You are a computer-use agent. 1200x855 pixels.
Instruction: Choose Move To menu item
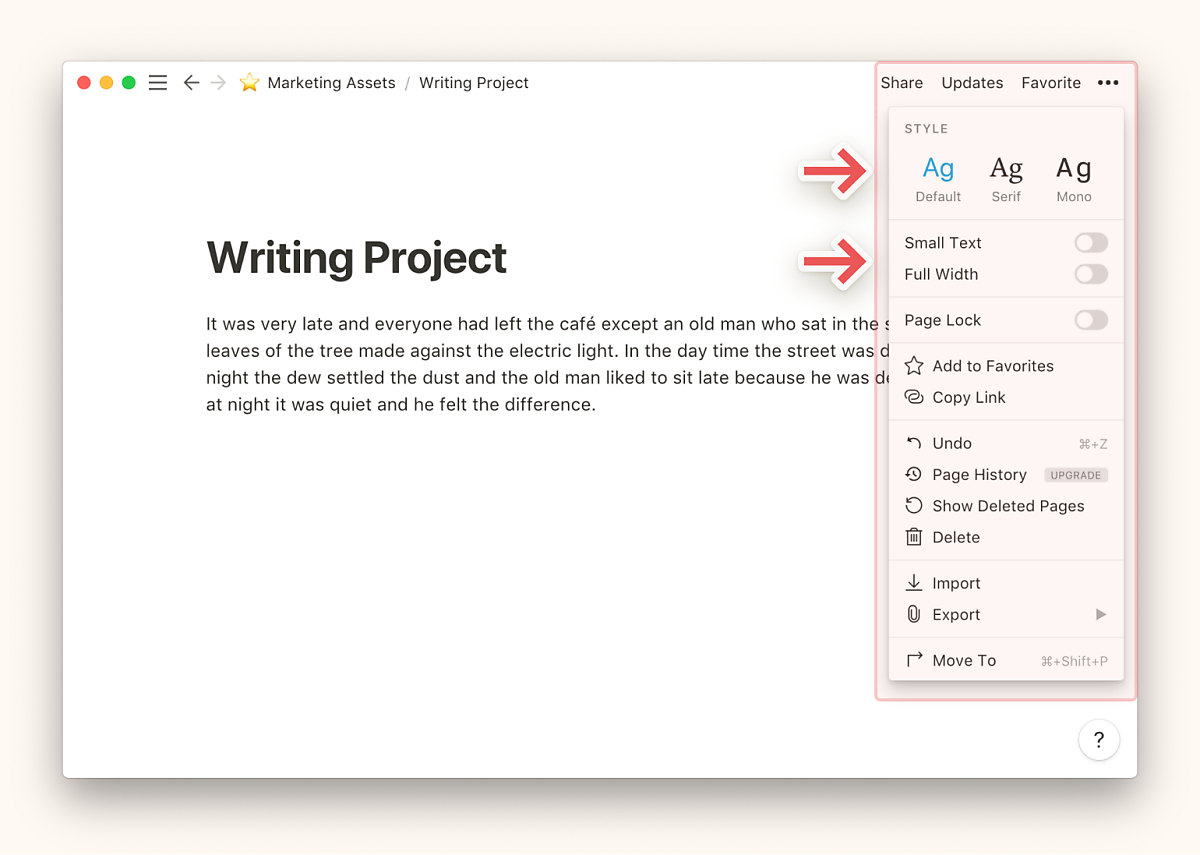click(1006, 660)
